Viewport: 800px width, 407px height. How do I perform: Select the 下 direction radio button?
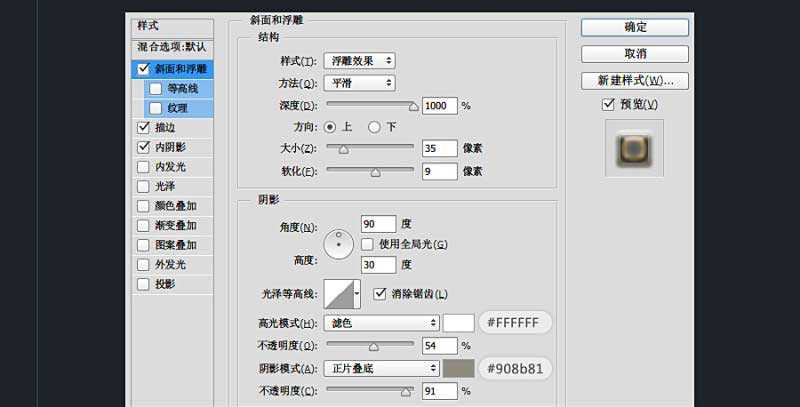point(375,127)
